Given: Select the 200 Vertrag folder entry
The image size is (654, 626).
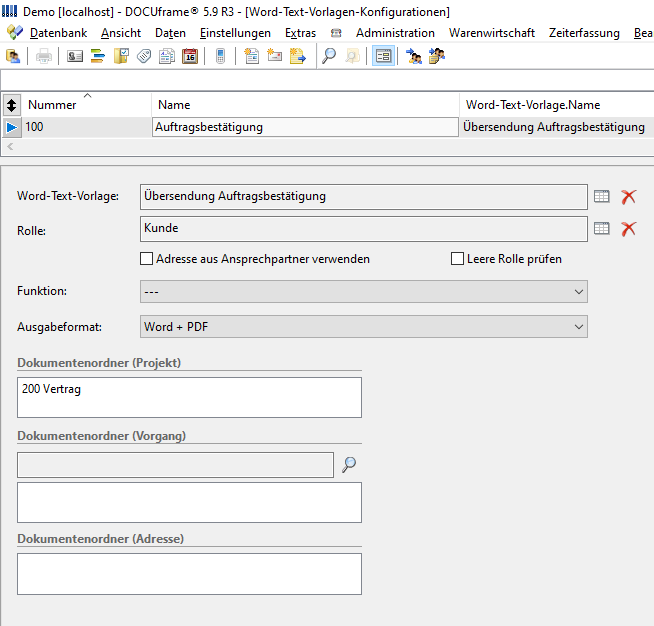Looking at the screenshot, I should [x=51, y=389].
